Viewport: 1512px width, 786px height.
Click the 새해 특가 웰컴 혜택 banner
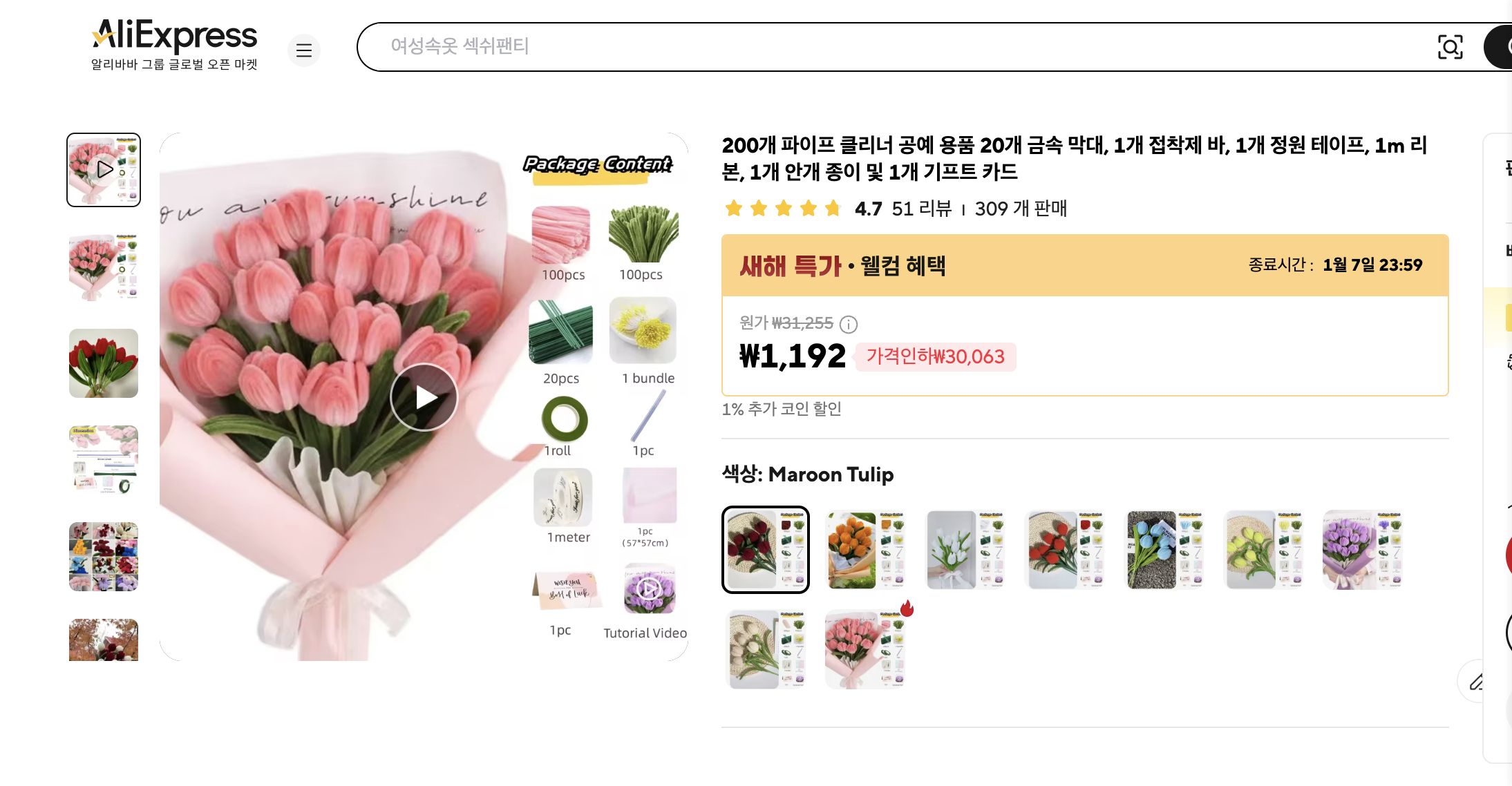1085,266
